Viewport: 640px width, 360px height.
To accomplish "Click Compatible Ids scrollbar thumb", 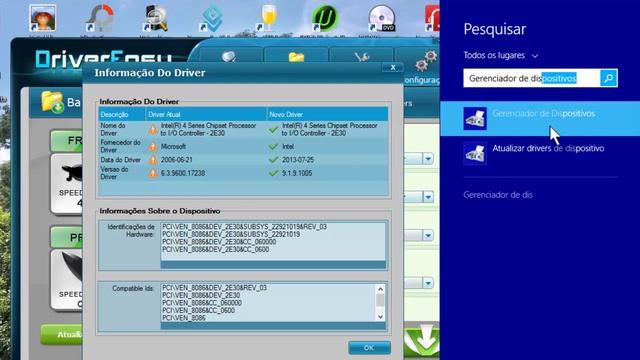I will 380,300.
